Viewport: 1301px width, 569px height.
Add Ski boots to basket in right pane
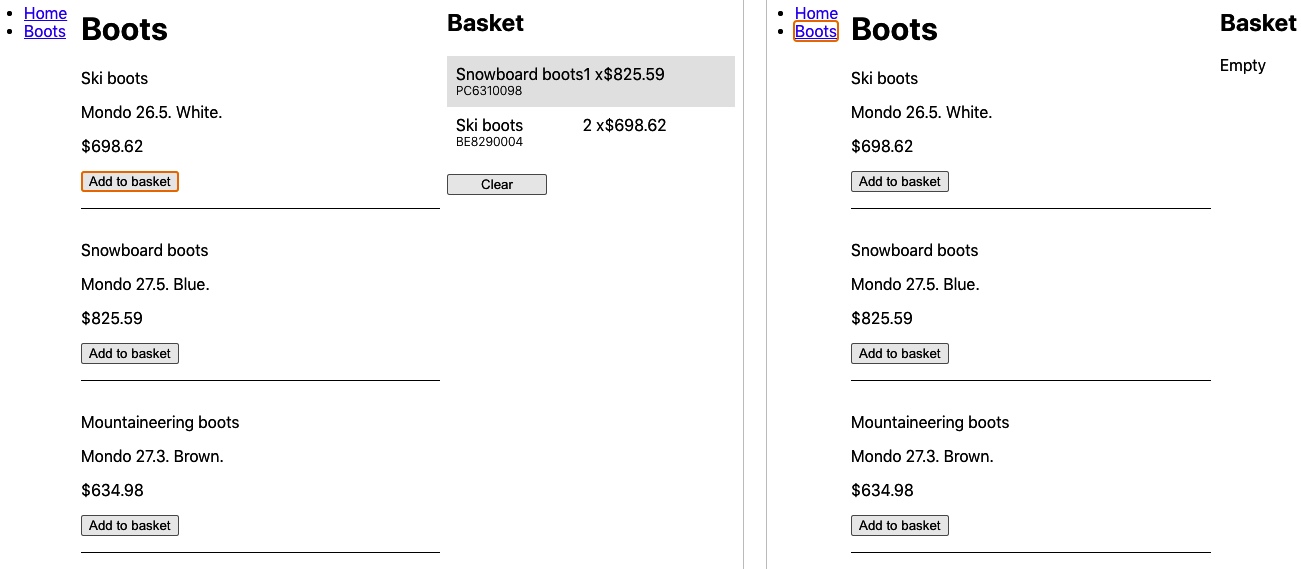(x=899, y=181)
